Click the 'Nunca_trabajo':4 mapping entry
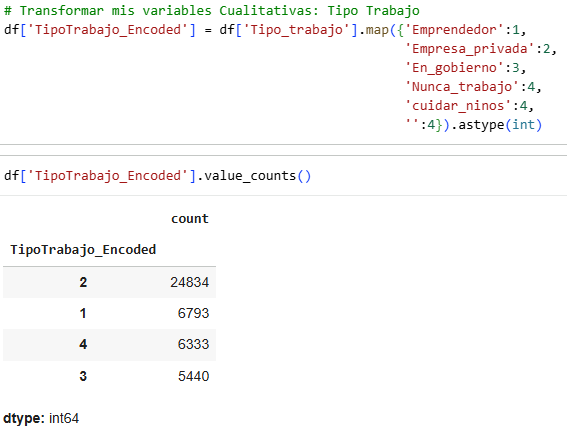 [x=469, y=87]
